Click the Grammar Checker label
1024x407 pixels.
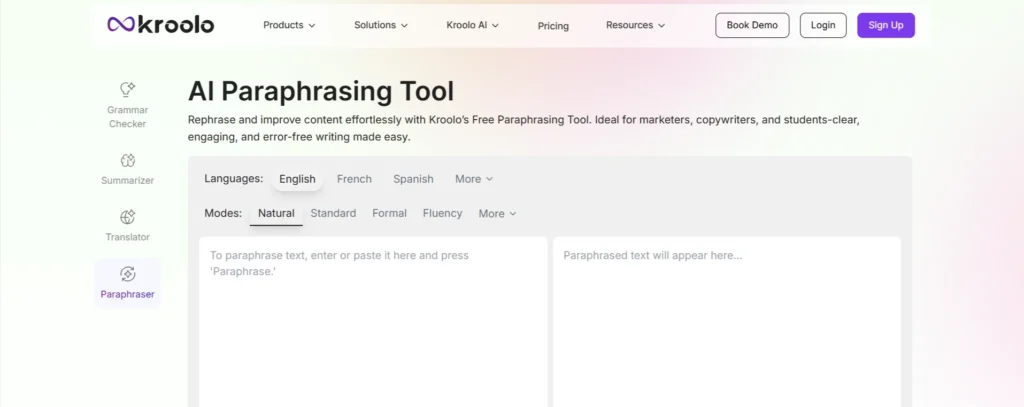127,117
